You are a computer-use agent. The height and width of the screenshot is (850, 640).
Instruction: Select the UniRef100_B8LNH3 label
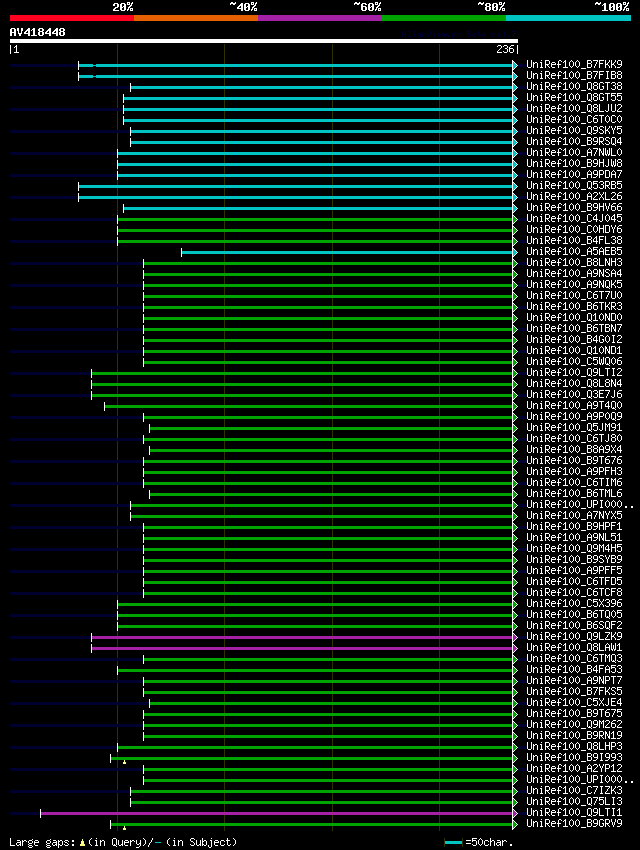pyautogui.click(x=574, y=262)
